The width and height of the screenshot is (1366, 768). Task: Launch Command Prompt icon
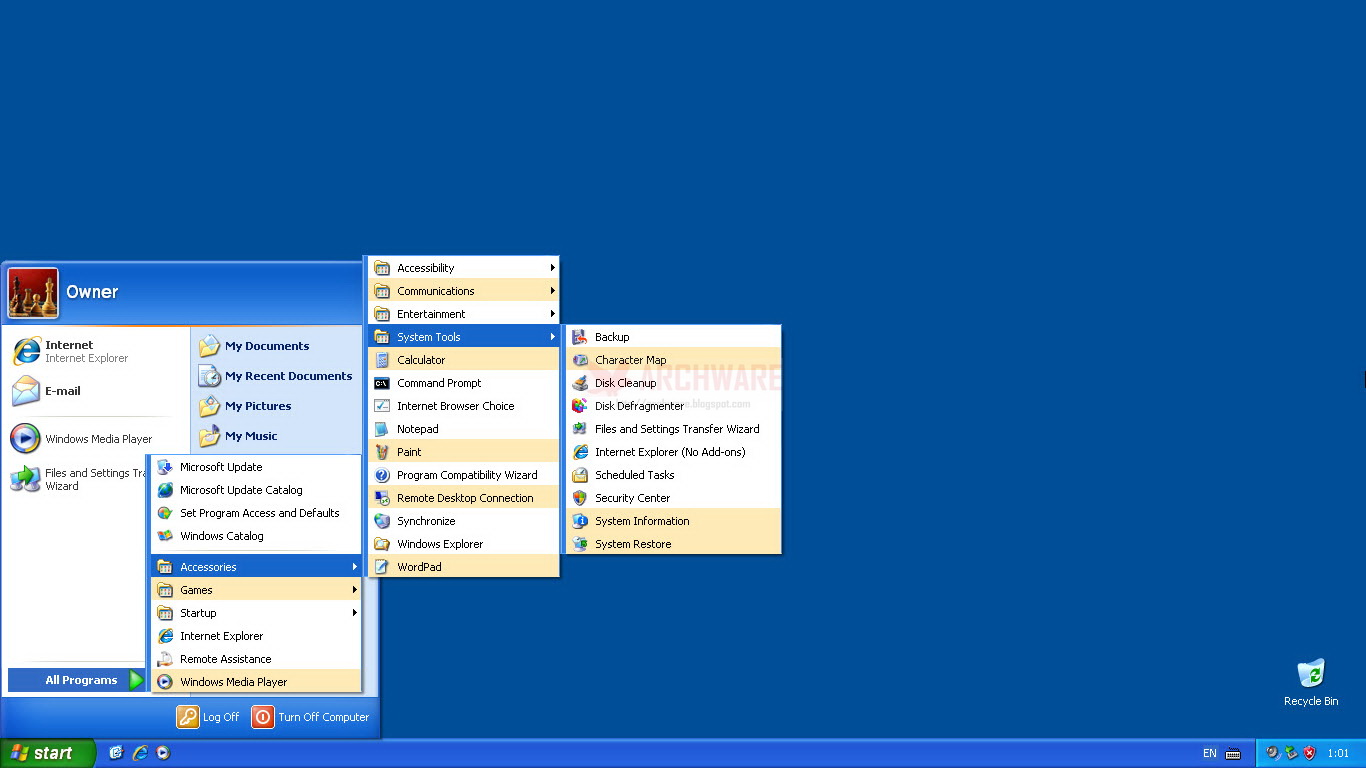(382, 383)
